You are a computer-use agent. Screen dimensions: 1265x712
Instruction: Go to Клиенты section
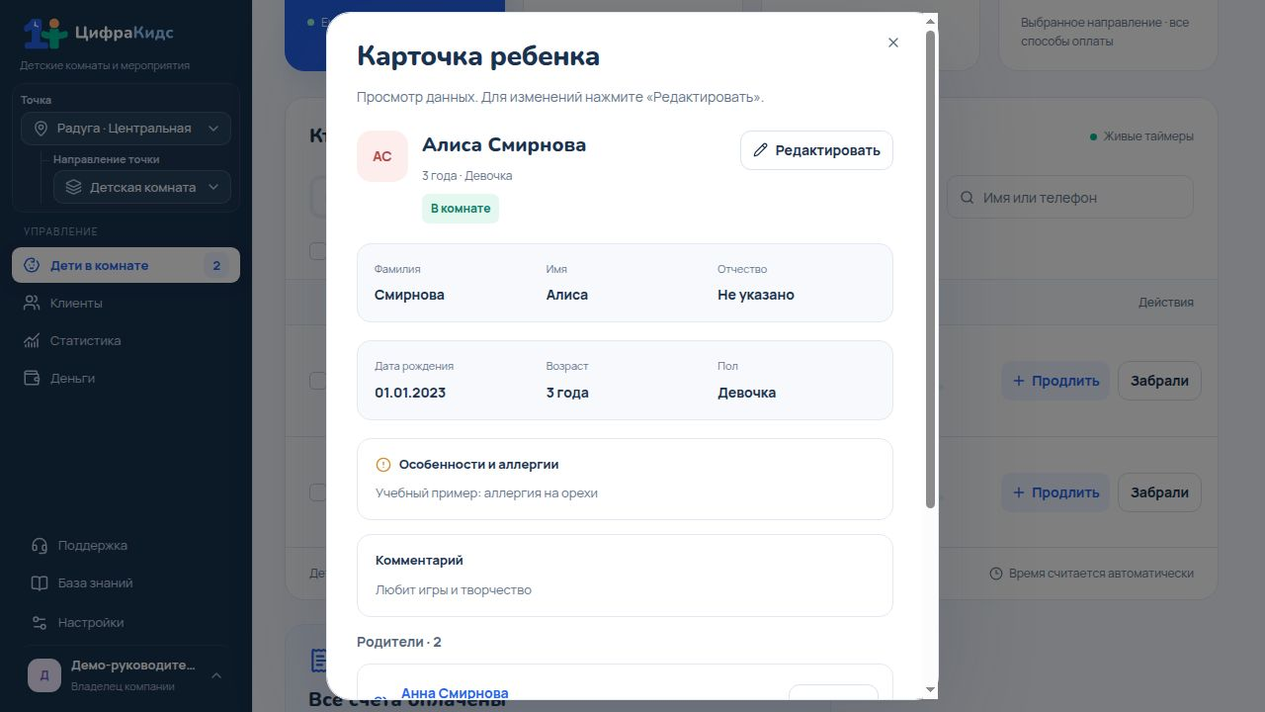point(126,303)
